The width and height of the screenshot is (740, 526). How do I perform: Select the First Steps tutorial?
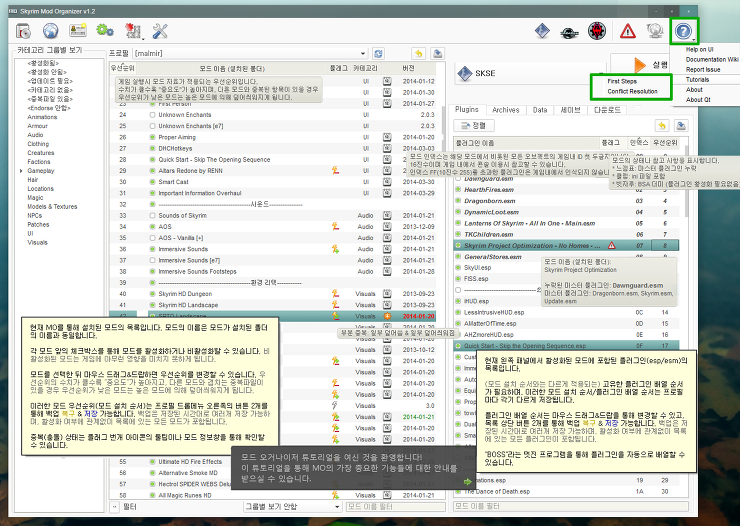622,81
